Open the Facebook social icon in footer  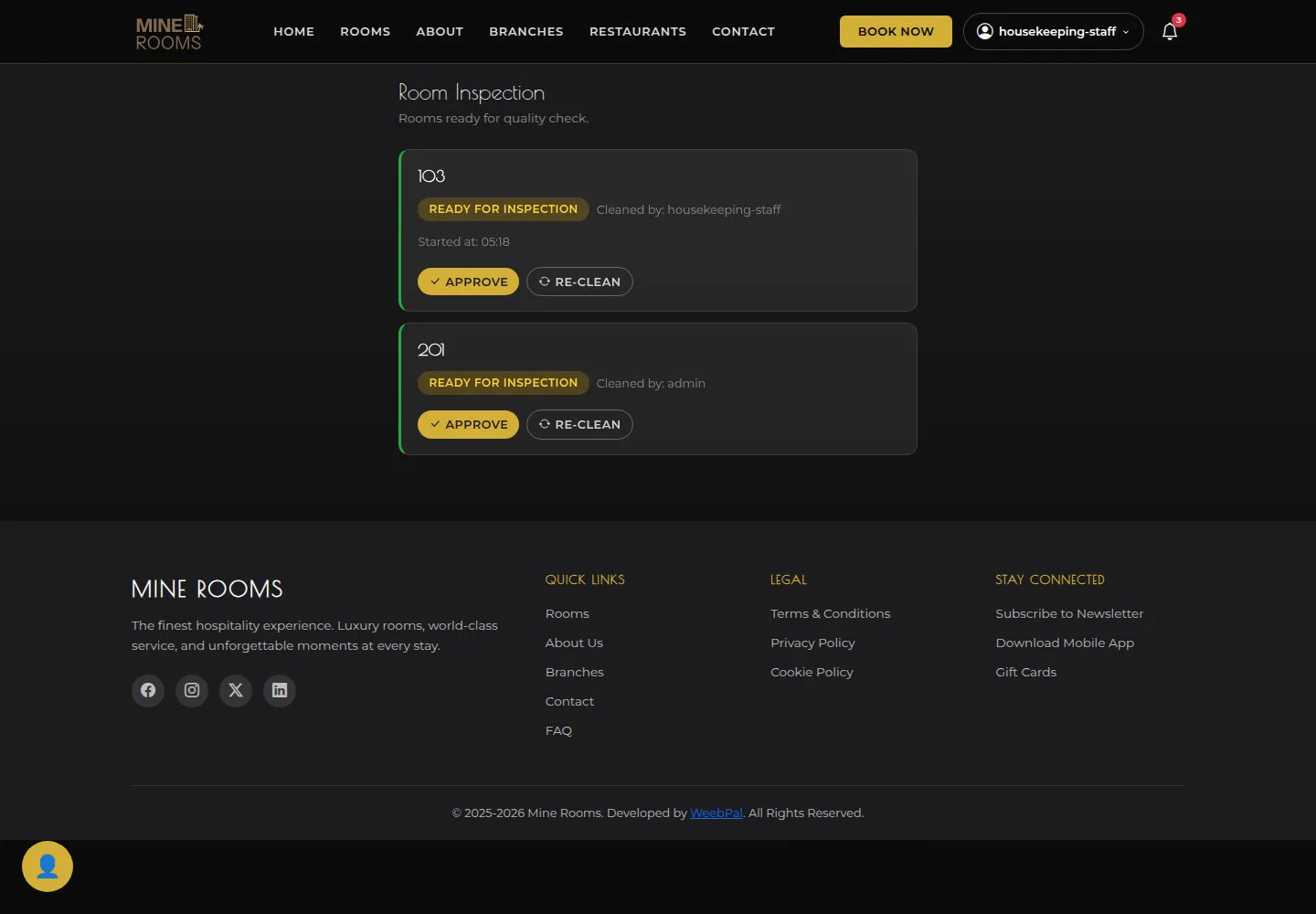pos(148,690)
